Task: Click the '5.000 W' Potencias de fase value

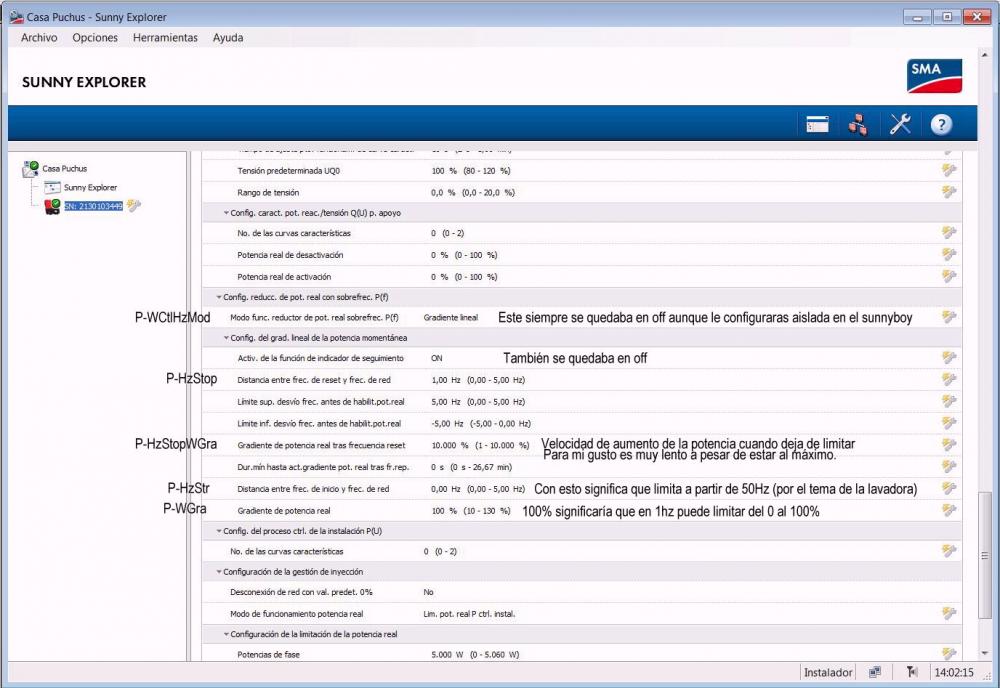Action: pyautogui.click(x=448, y=654)
